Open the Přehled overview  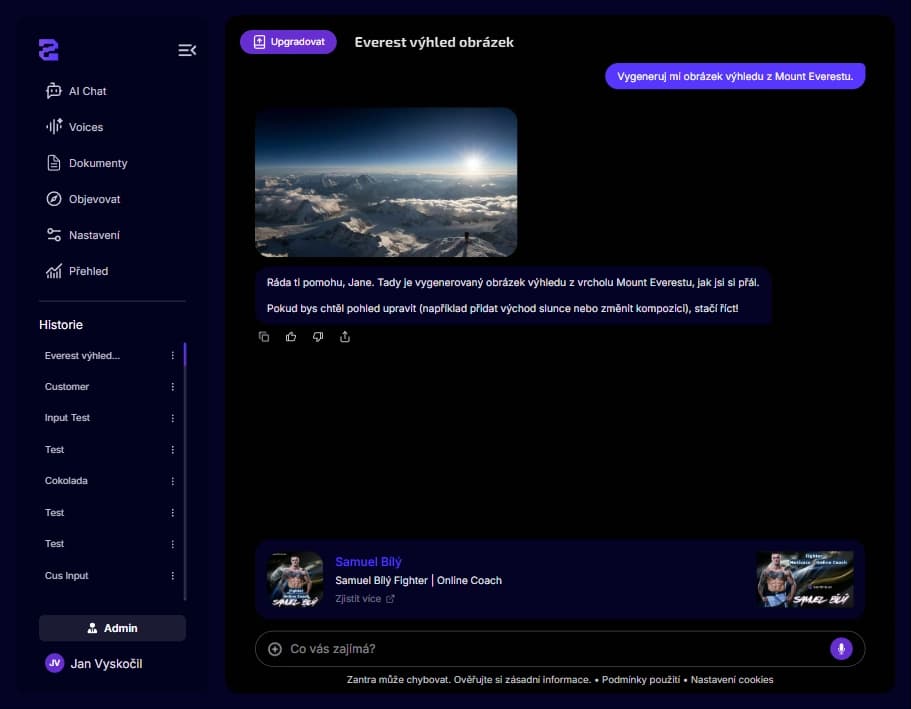pyautogui.click(x=89, y=271)
